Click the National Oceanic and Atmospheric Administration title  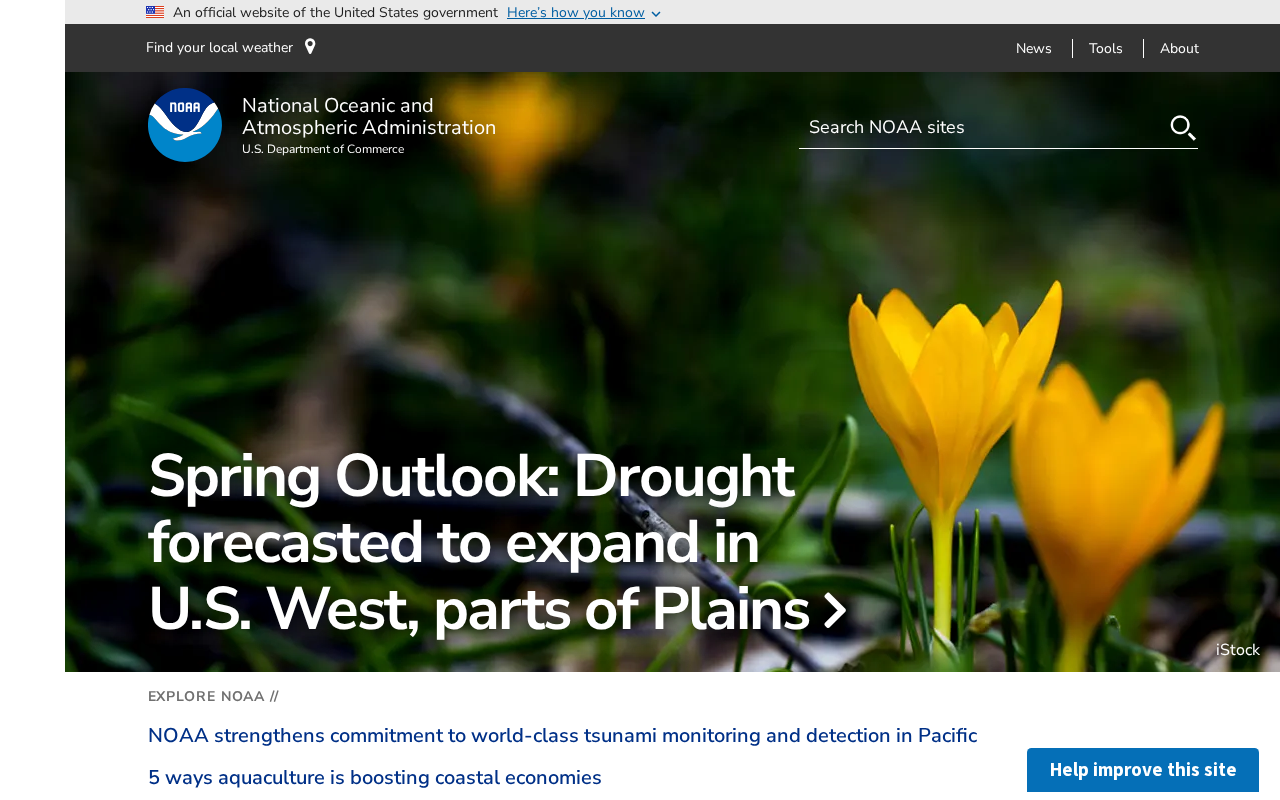(x=368, y=117)
